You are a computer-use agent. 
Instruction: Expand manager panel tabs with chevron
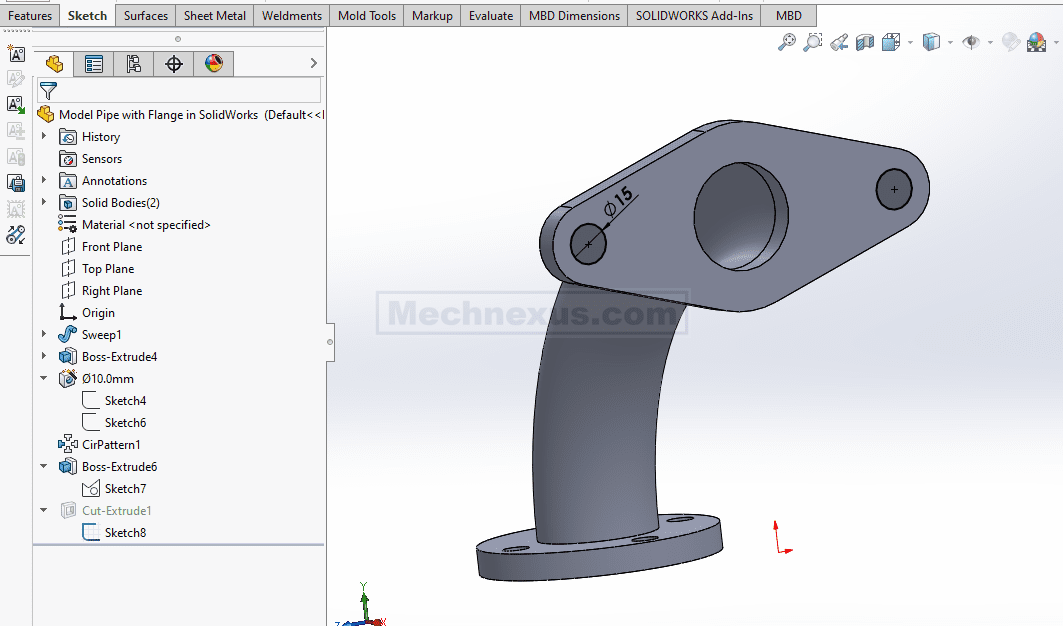313,63
